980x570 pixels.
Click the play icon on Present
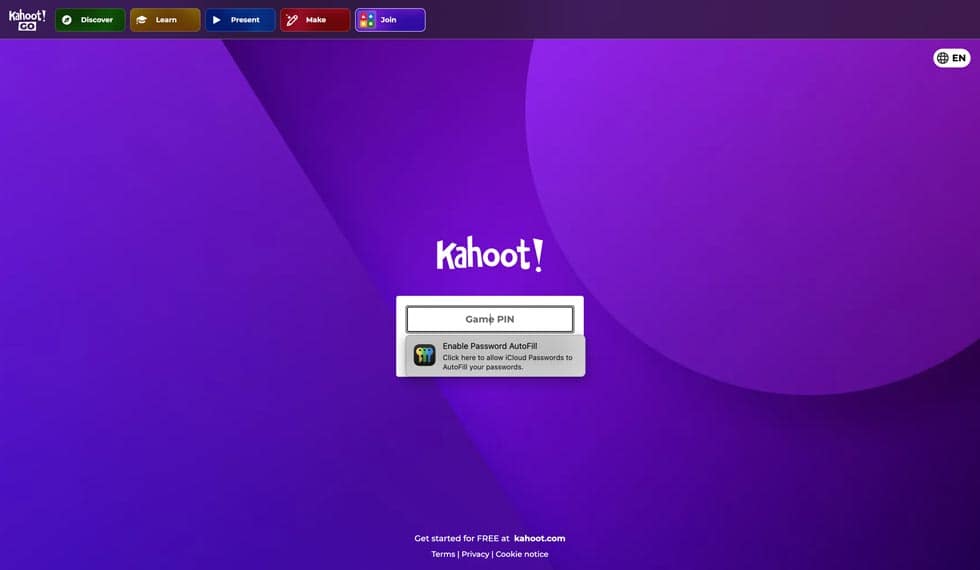click(x=216, y=20)
